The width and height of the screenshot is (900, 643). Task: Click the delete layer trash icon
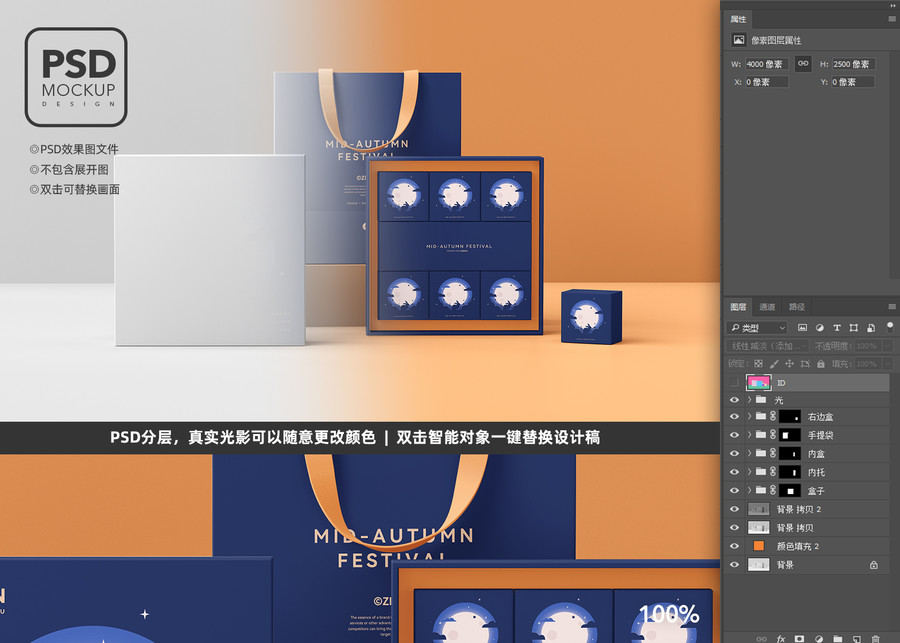(x=875, y=638)
